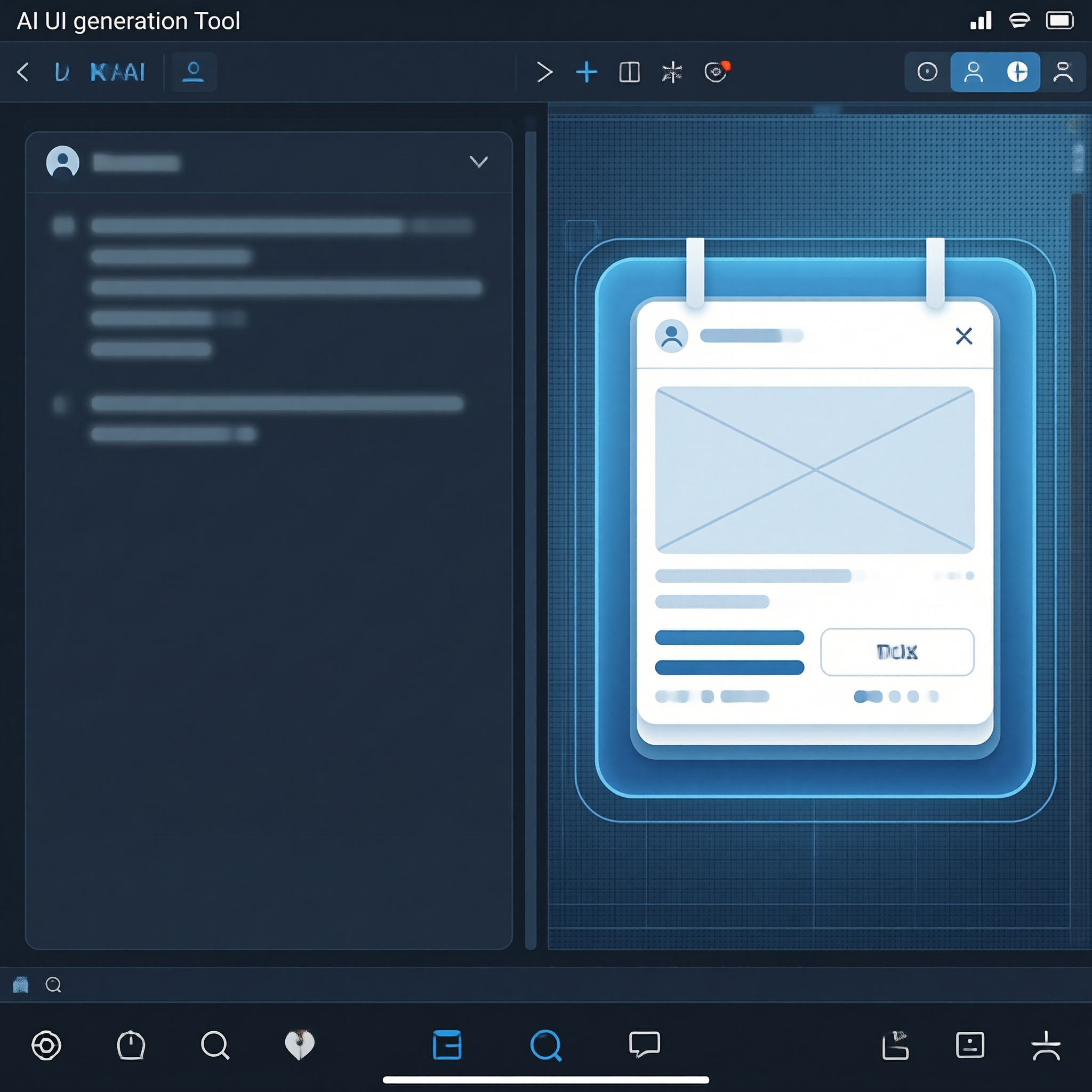Click the export share icon bottom right

[x=896, y=1045]
